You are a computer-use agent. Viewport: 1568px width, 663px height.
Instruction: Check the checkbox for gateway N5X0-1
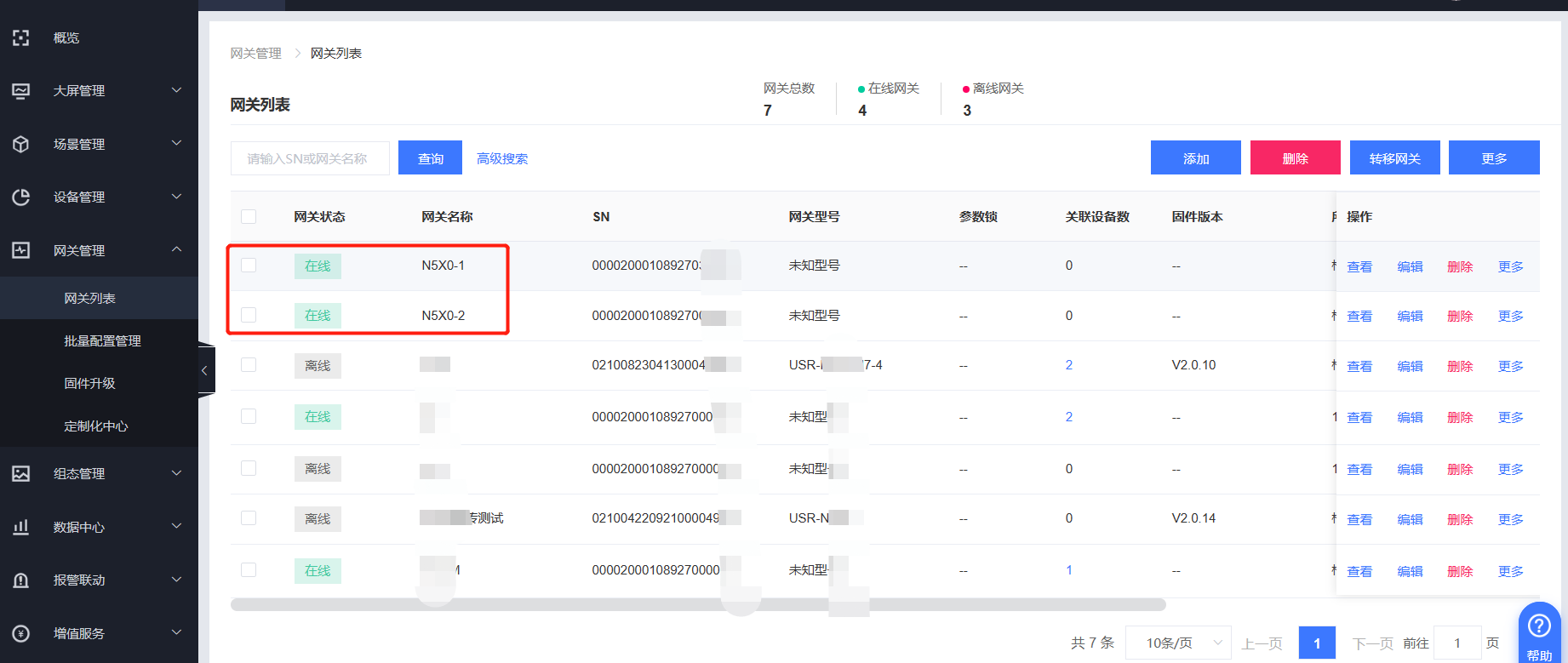249,266
